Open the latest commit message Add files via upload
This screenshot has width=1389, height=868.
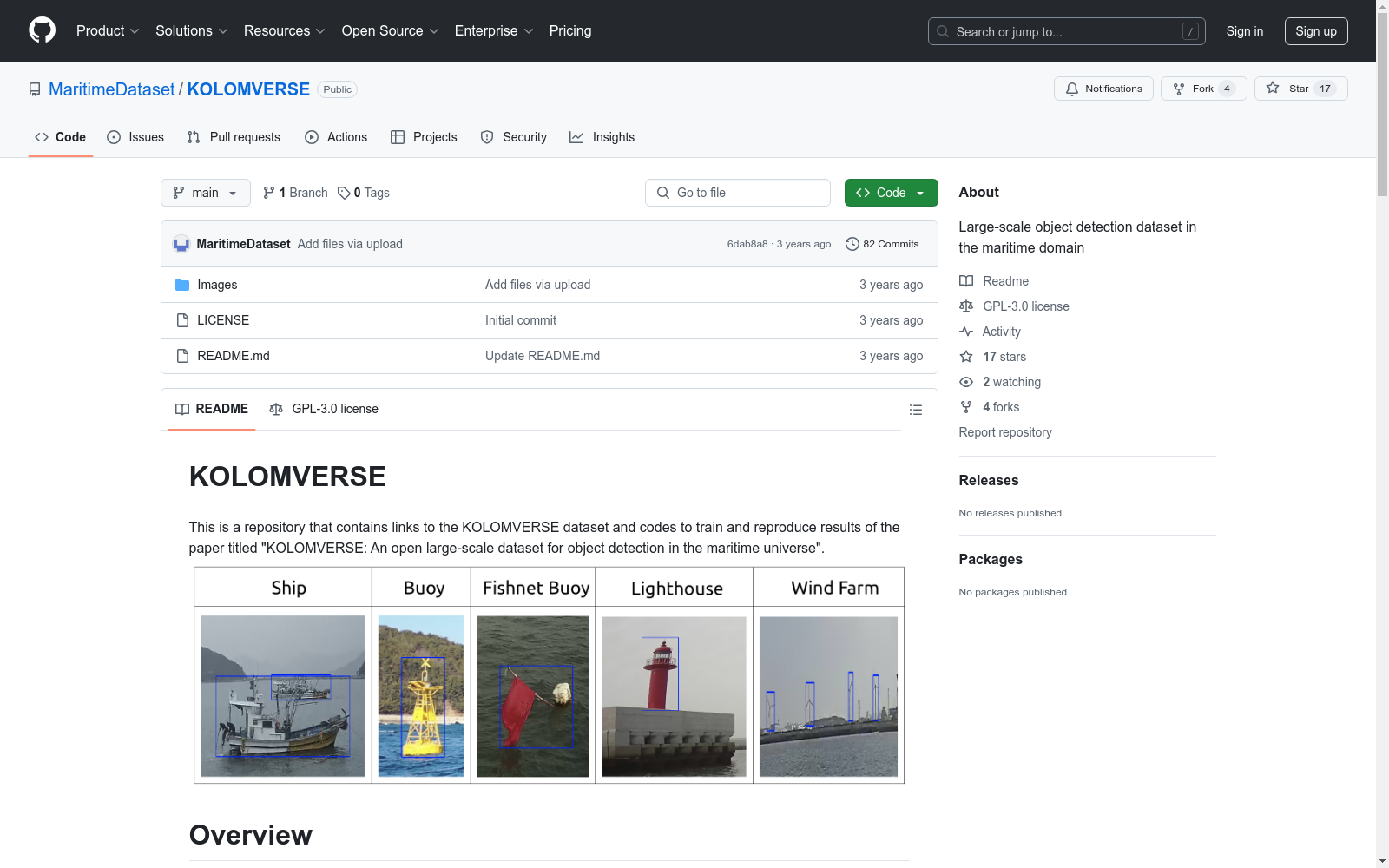coord(350,244)
